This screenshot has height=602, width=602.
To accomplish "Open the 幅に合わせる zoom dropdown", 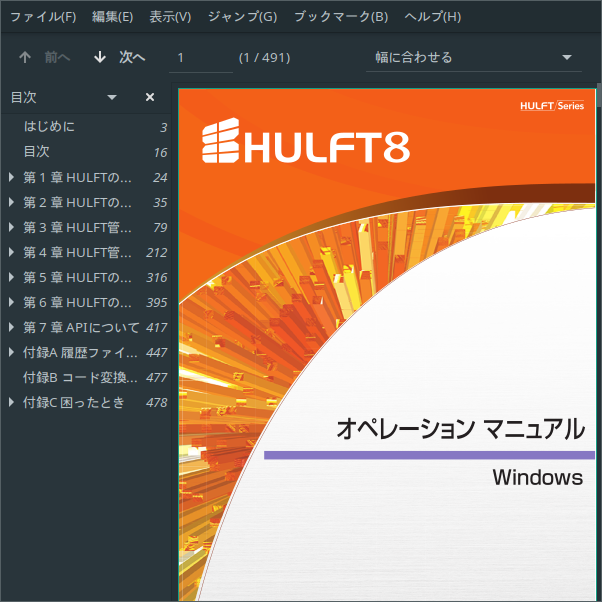I will click(474, 58).
